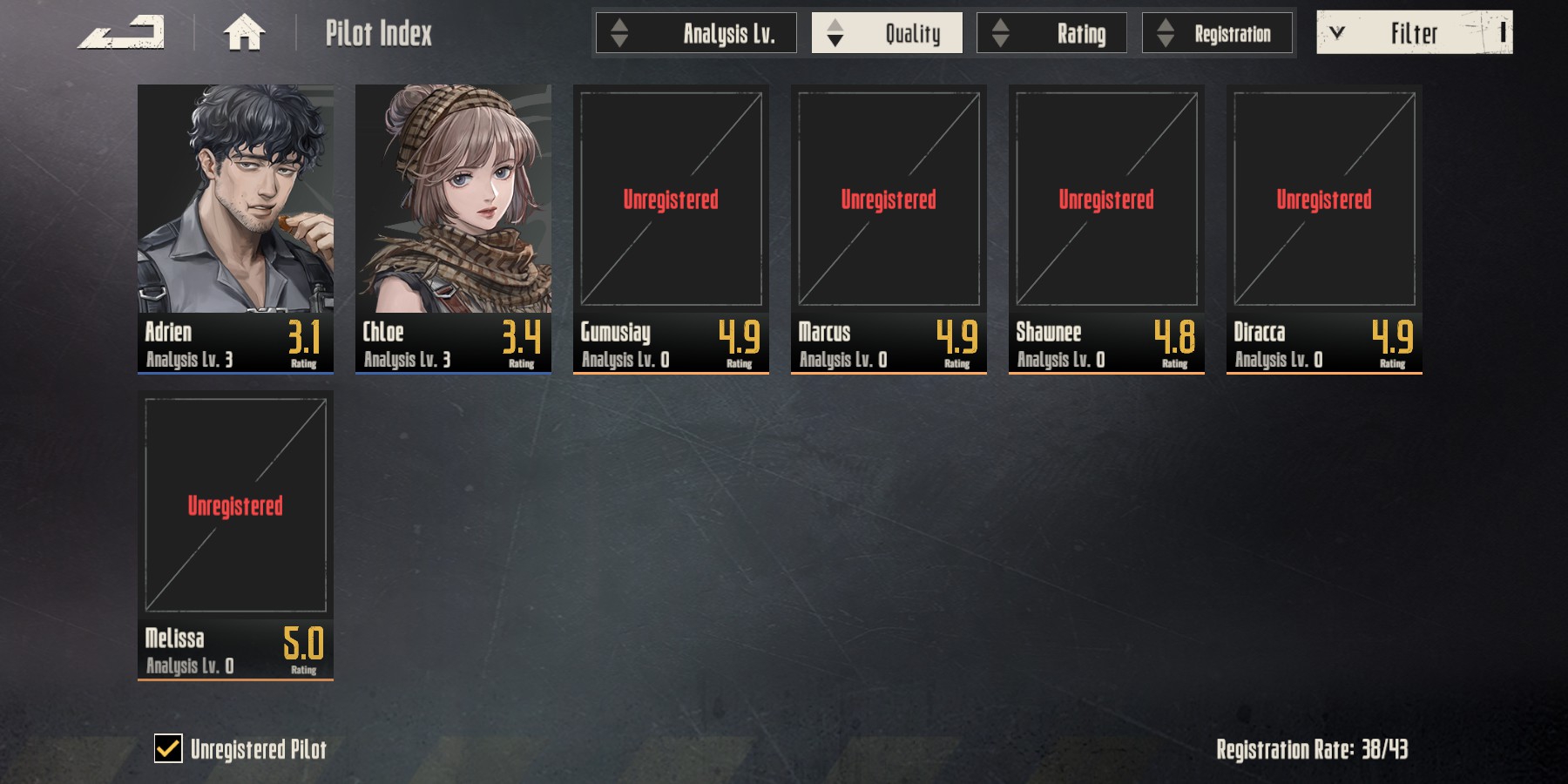Select unregistered pilot Marcus card
Image resolution: width=1568 pixels, height=784 pixels.
pos(889,229)
